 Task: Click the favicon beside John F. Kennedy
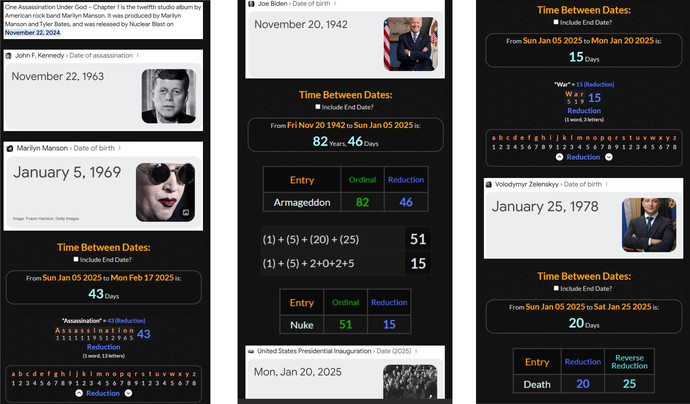point(8,55)
